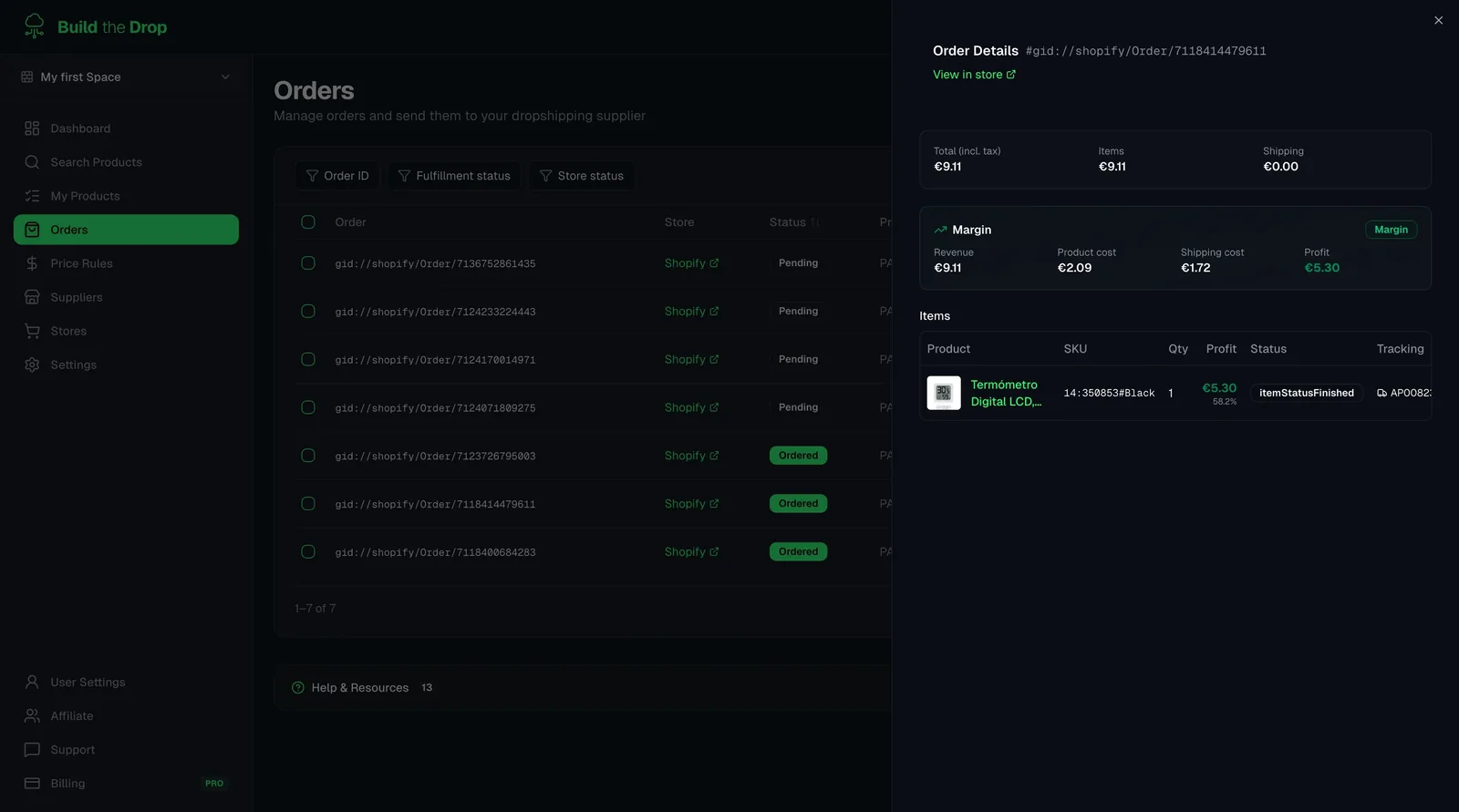Click the Price Rules dollar icon
The width and height of the screenshot is (1459, 812).
click(32, 263)
